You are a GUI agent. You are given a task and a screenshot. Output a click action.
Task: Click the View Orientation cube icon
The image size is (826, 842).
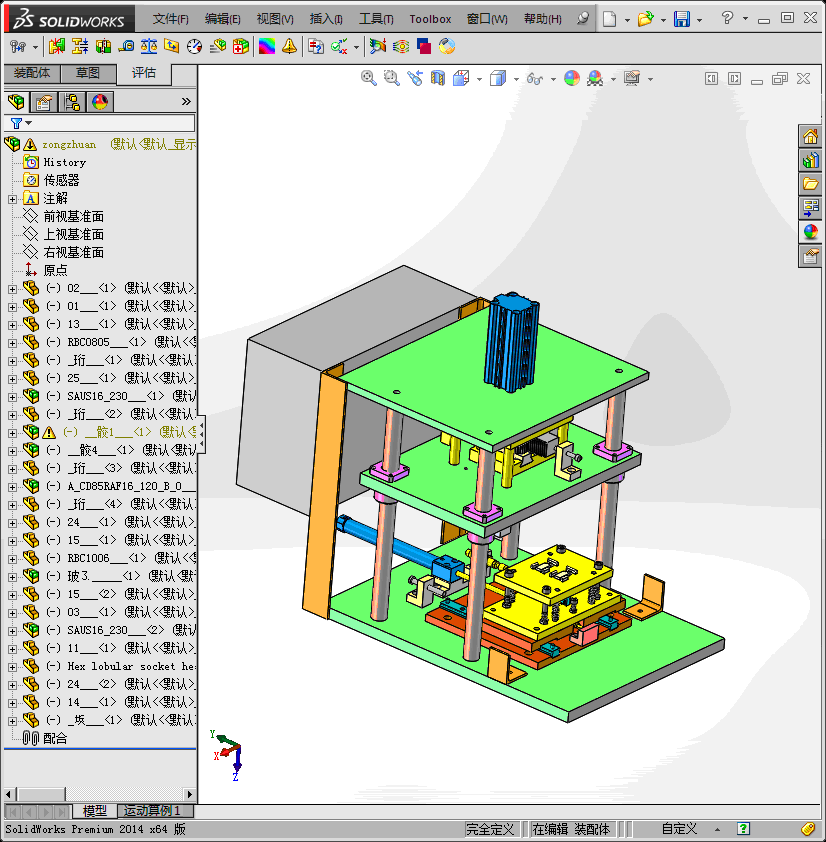tap(461, 78)
